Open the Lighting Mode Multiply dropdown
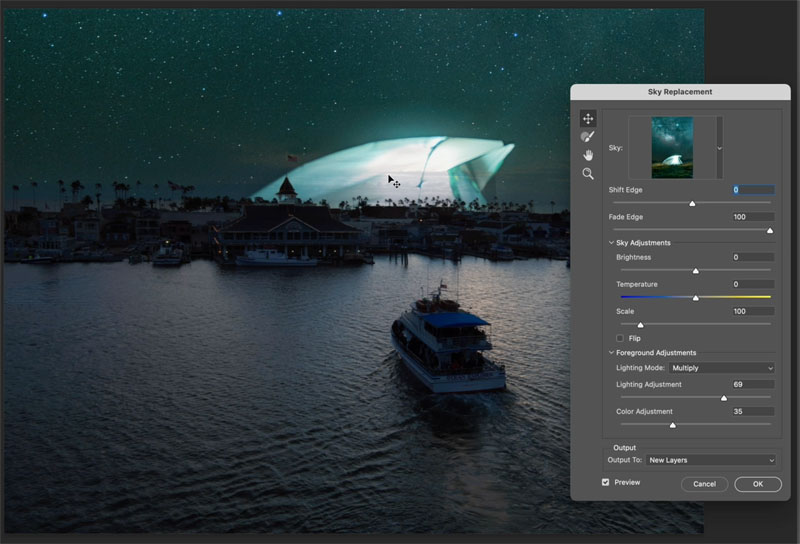The width and height of the screenshot is (800, 544). pos(722,368)
